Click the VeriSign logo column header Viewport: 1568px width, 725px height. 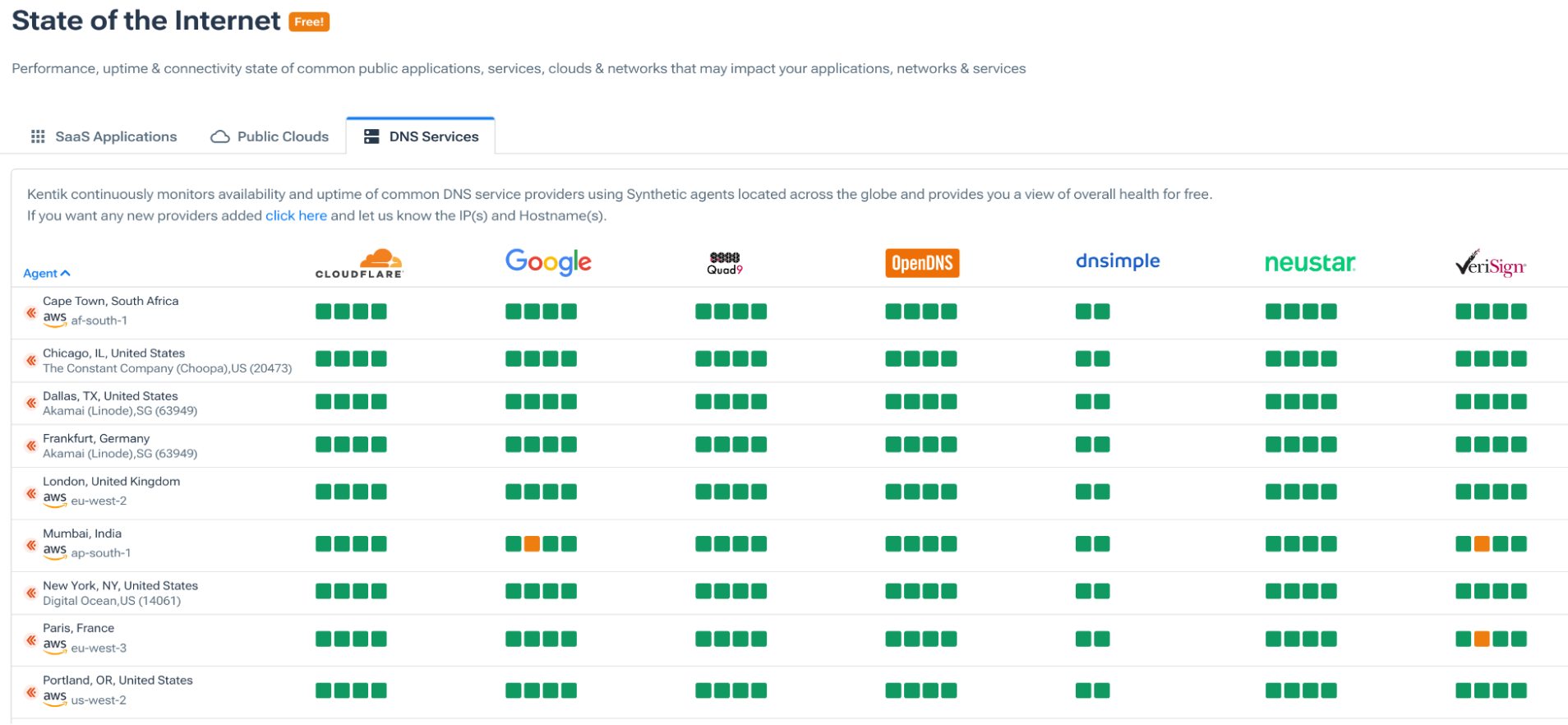(x=1491, y=263)
